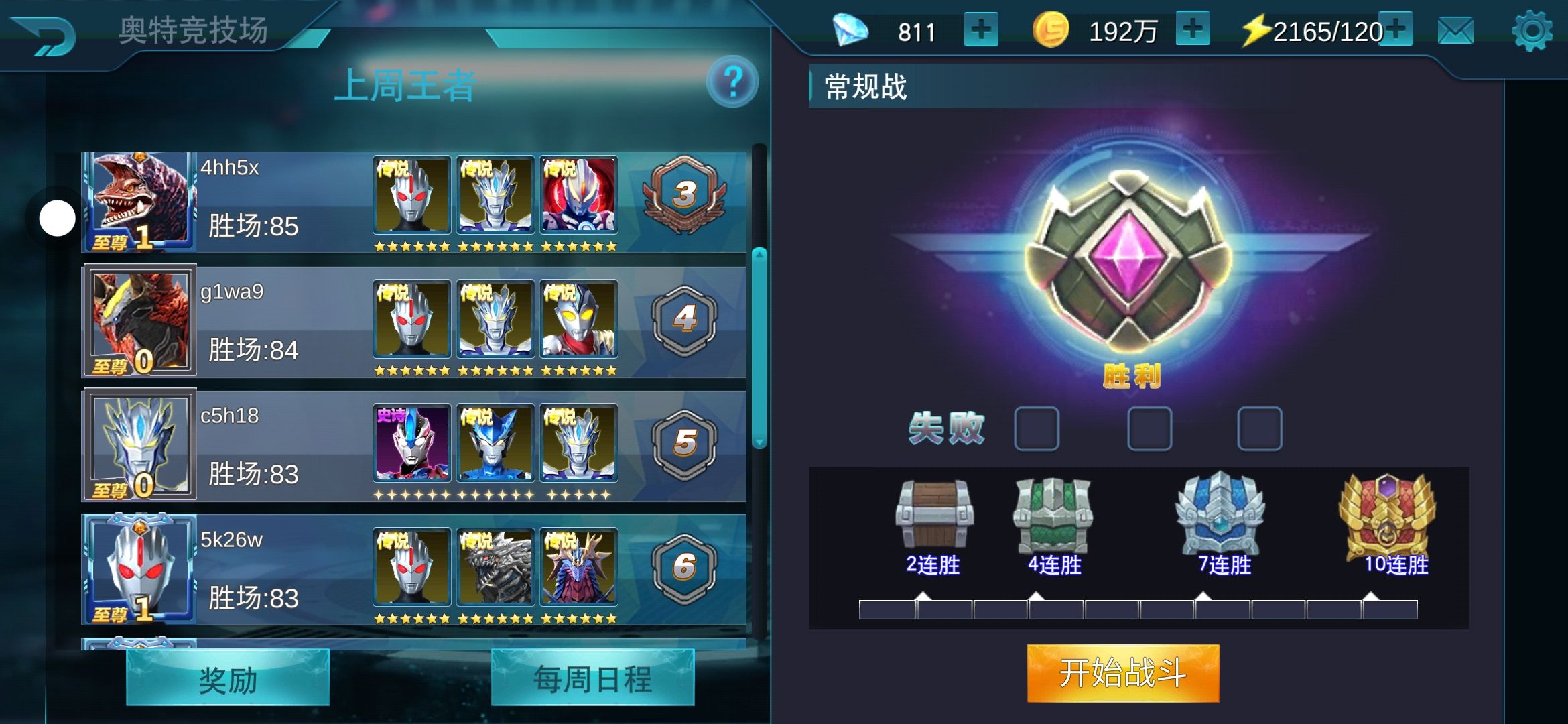The image size is (1568, 724).
Task: Select player 4hhh5x's avatar thumbnail
Action: [x=139, y=202]
